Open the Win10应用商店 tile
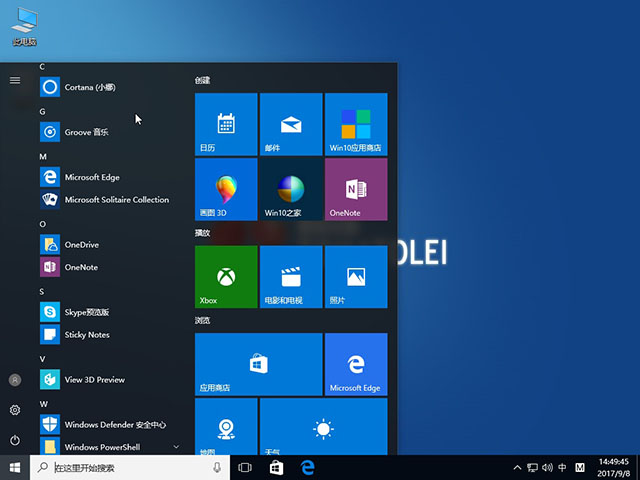The image size is (640, 480). [356, 124]
